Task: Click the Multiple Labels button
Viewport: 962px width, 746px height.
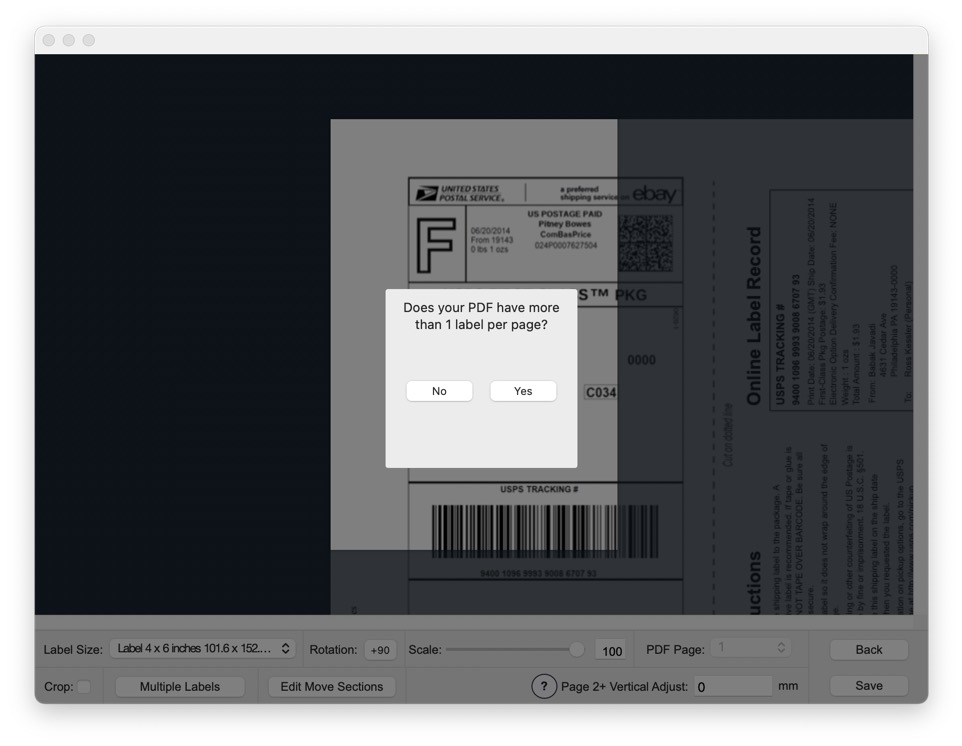Action: 180,686
